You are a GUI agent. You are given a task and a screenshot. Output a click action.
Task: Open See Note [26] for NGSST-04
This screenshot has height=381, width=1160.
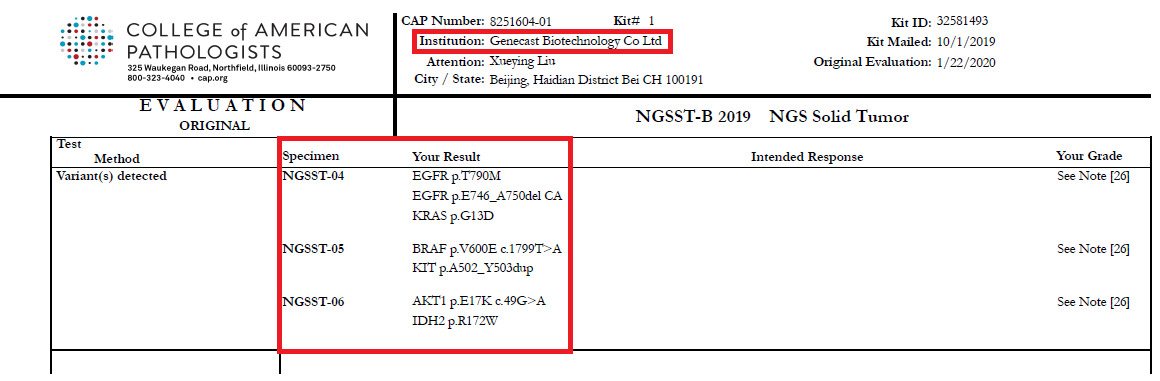1093,176
